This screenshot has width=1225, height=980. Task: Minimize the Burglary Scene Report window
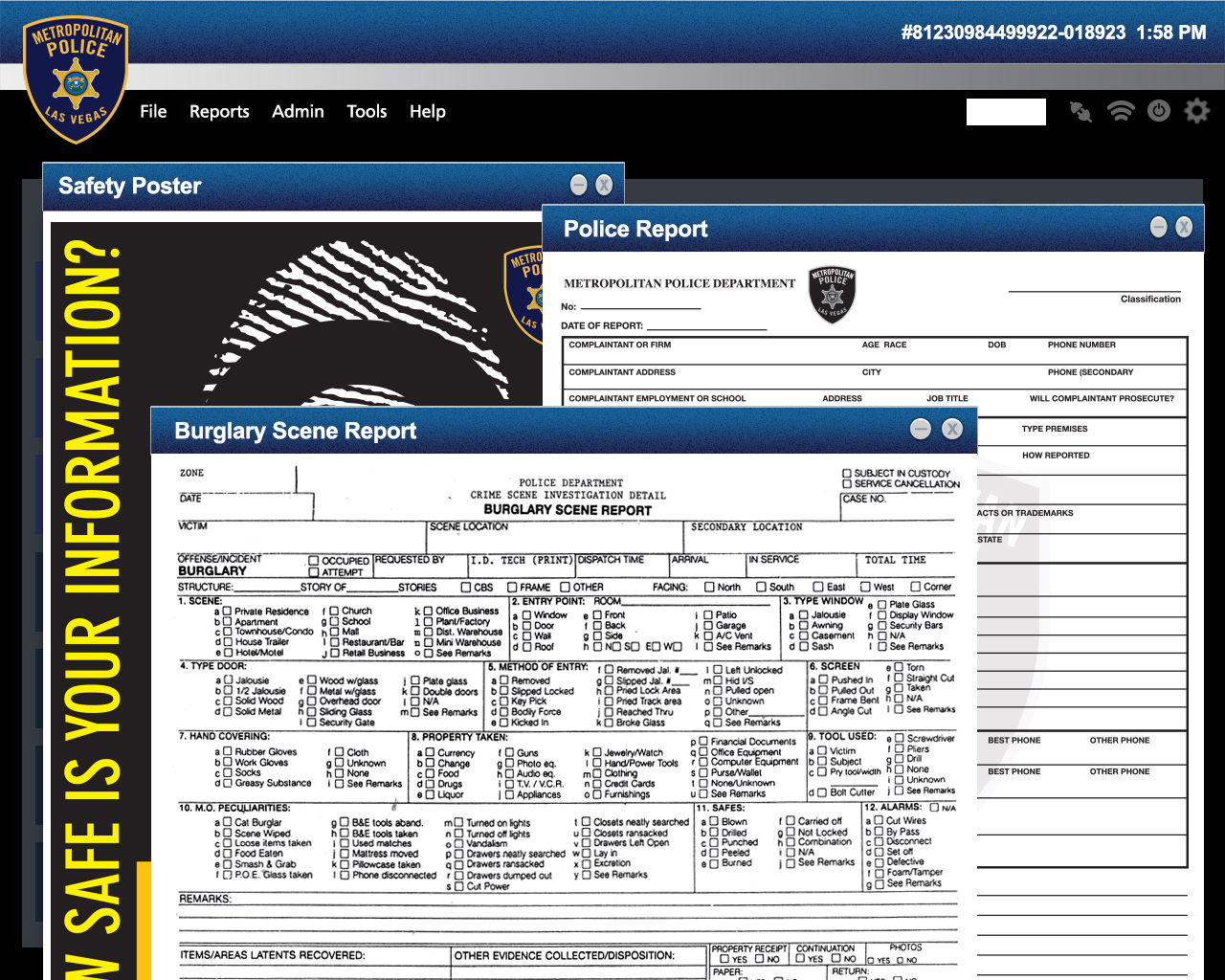(921, 429)
